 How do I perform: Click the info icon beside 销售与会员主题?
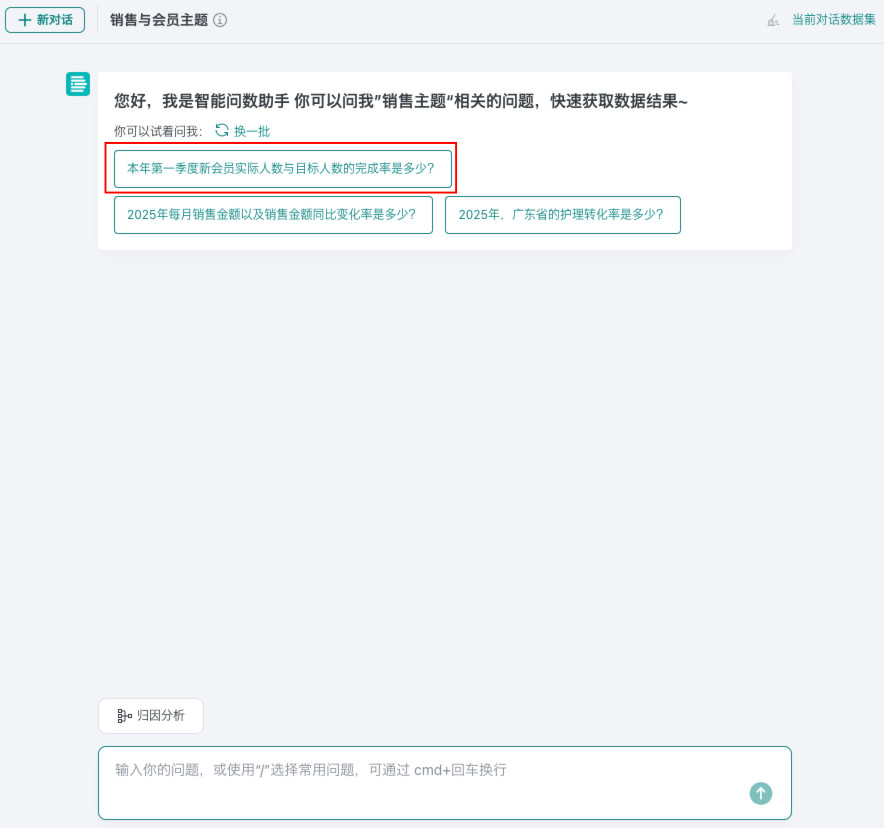pyautogui.click(x=220, y=20)
